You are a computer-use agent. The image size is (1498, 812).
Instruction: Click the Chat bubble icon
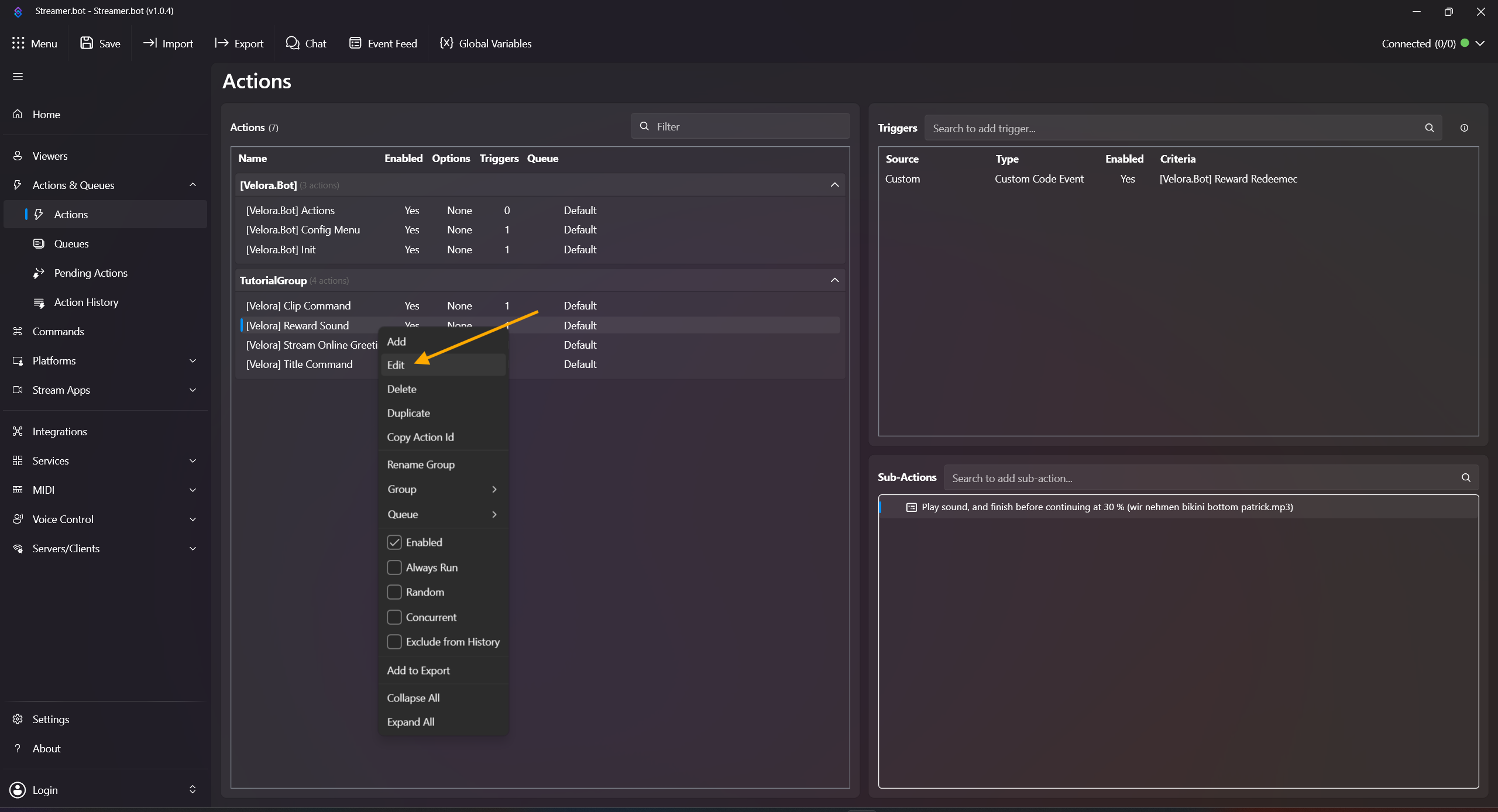point(292,43)
